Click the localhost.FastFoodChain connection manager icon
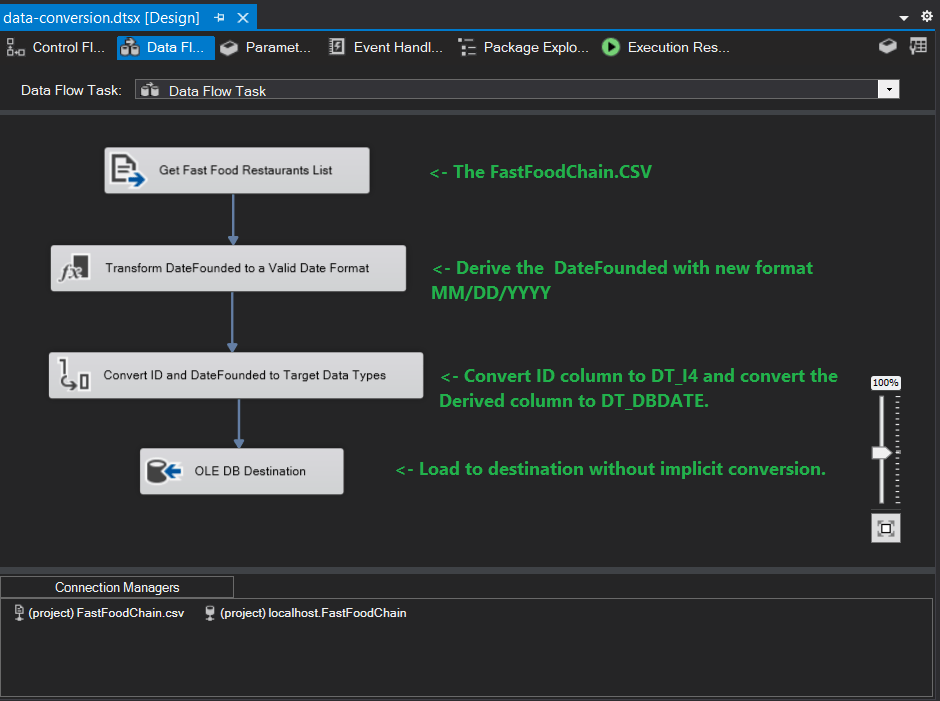Image resolution: width=940 pixels, height=701 pixels. [208, 614]
